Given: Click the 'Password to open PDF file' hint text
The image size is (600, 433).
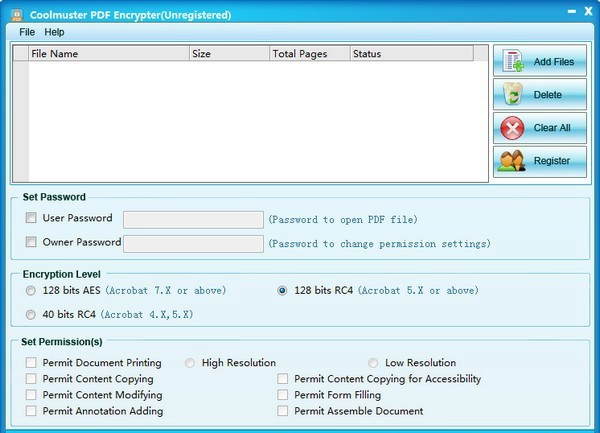Looking at the screenshot, I should [x=343, y=220].
